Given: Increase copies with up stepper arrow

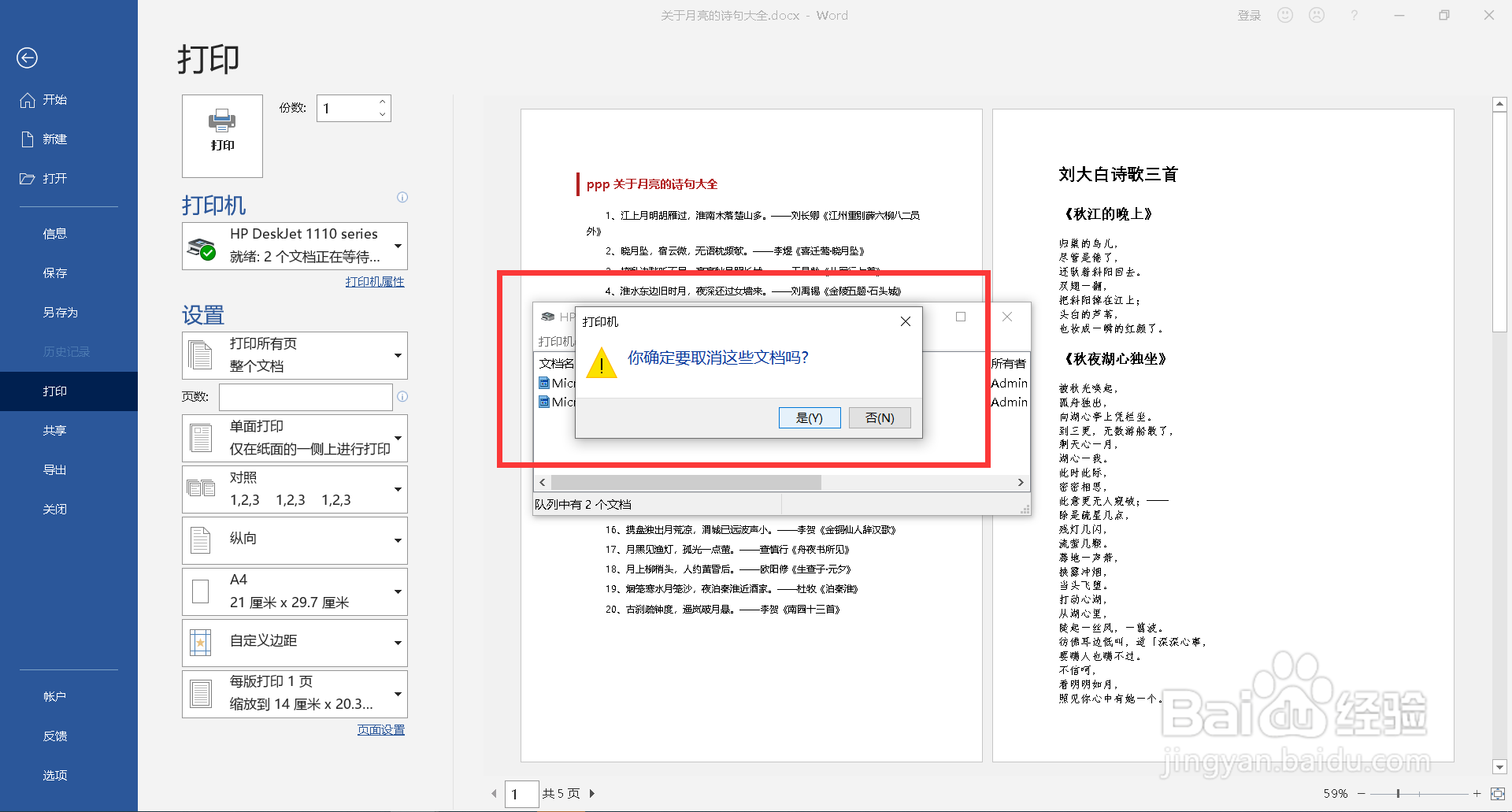Looking at the screenshot, I should [x=383, y=102].
